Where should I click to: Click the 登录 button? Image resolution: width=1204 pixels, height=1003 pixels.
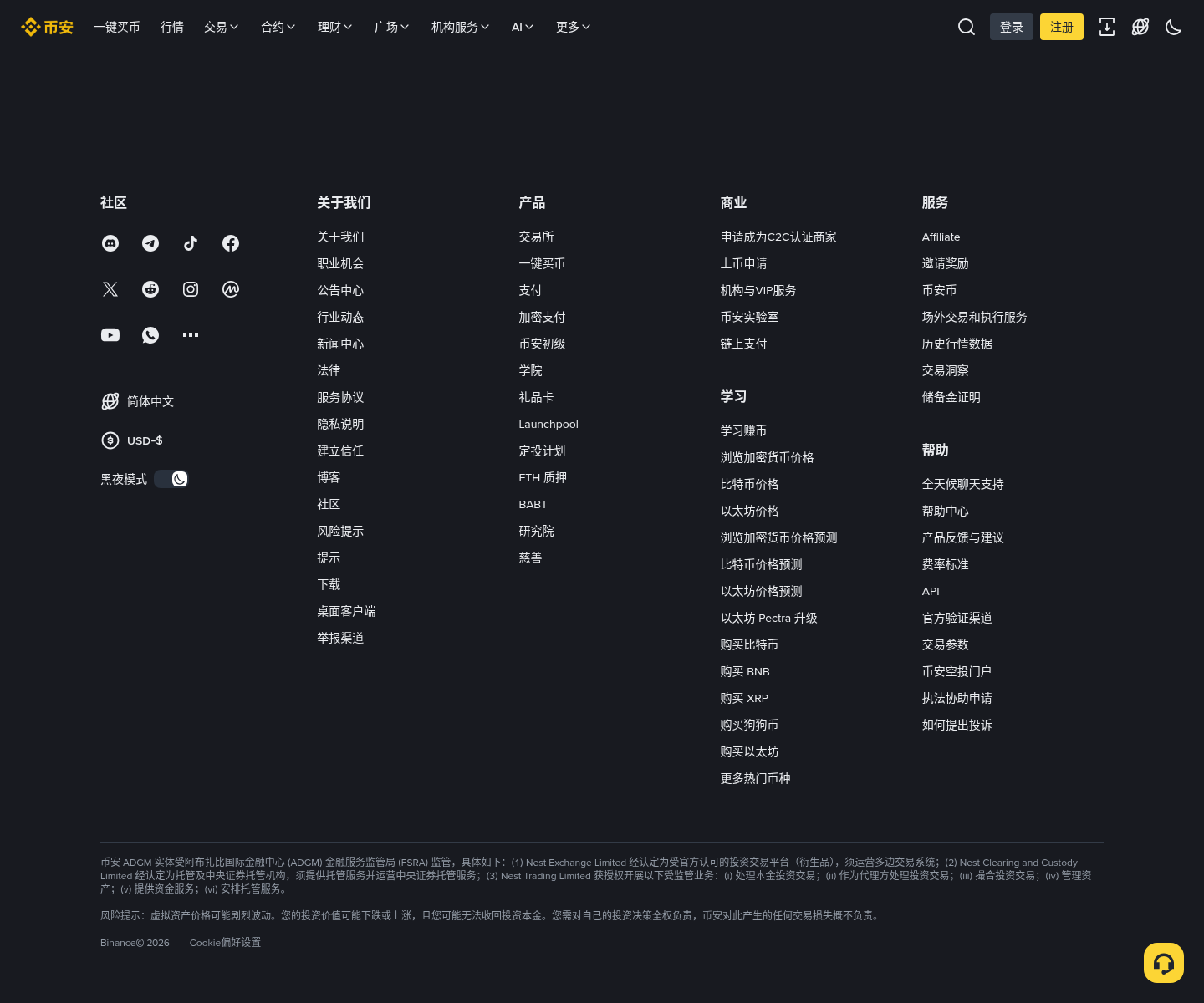(x=1012, y=27)
